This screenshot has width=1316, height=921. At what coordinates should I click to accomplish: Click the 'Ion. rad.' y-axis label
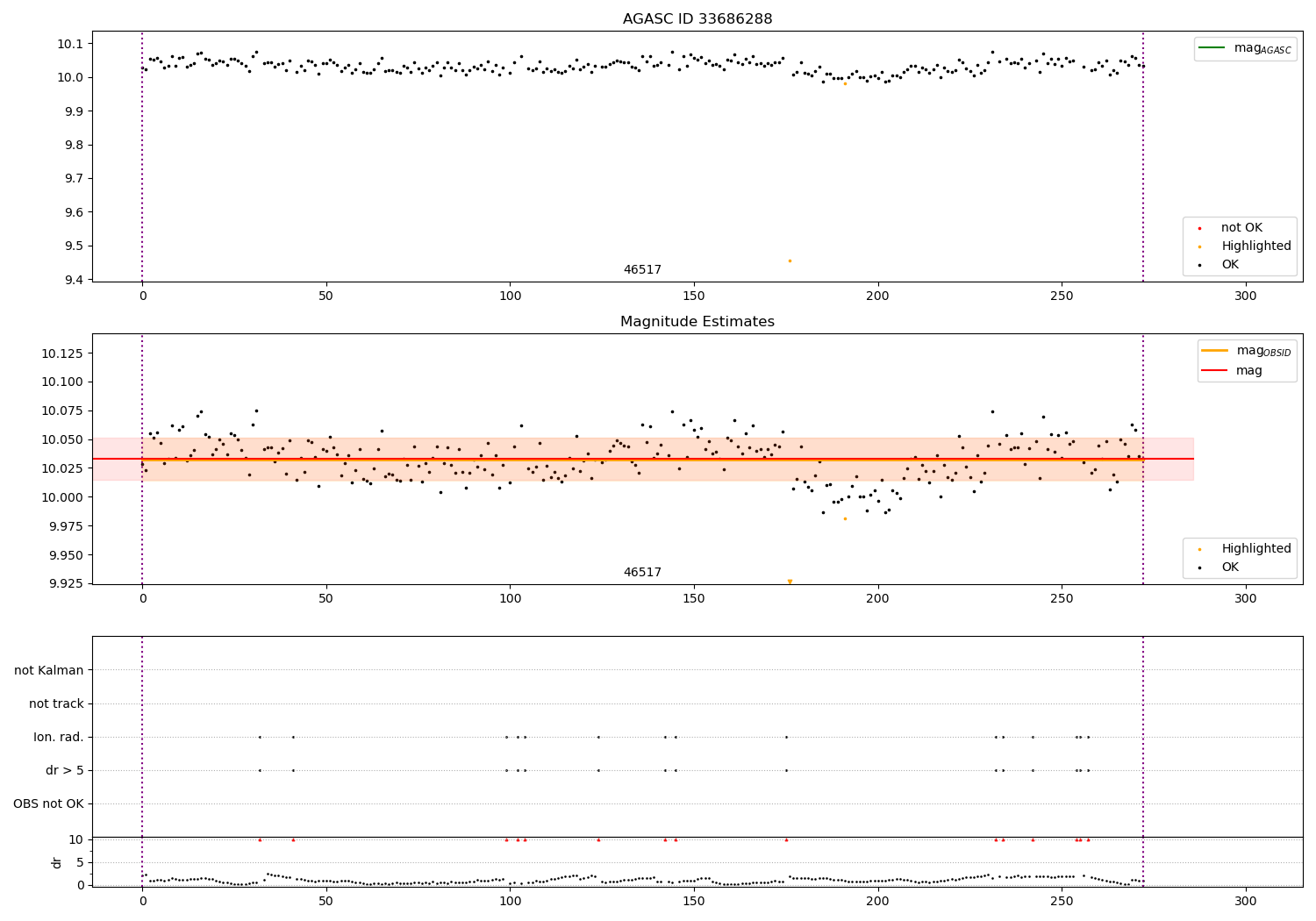pyautogui.click(x=59, y=737)
